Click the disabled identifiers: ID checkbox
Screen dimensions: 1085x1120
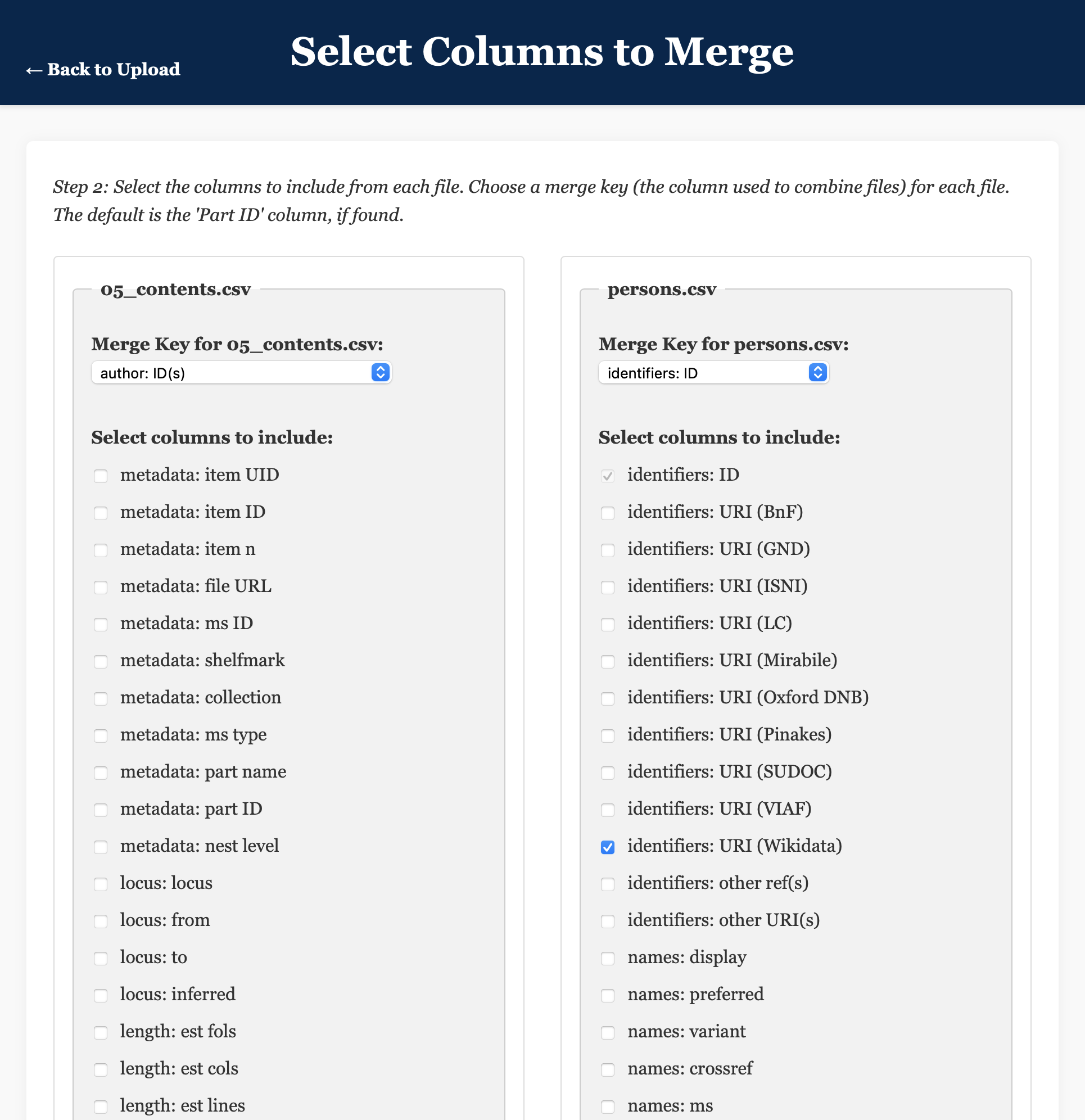tap(608, 476)
